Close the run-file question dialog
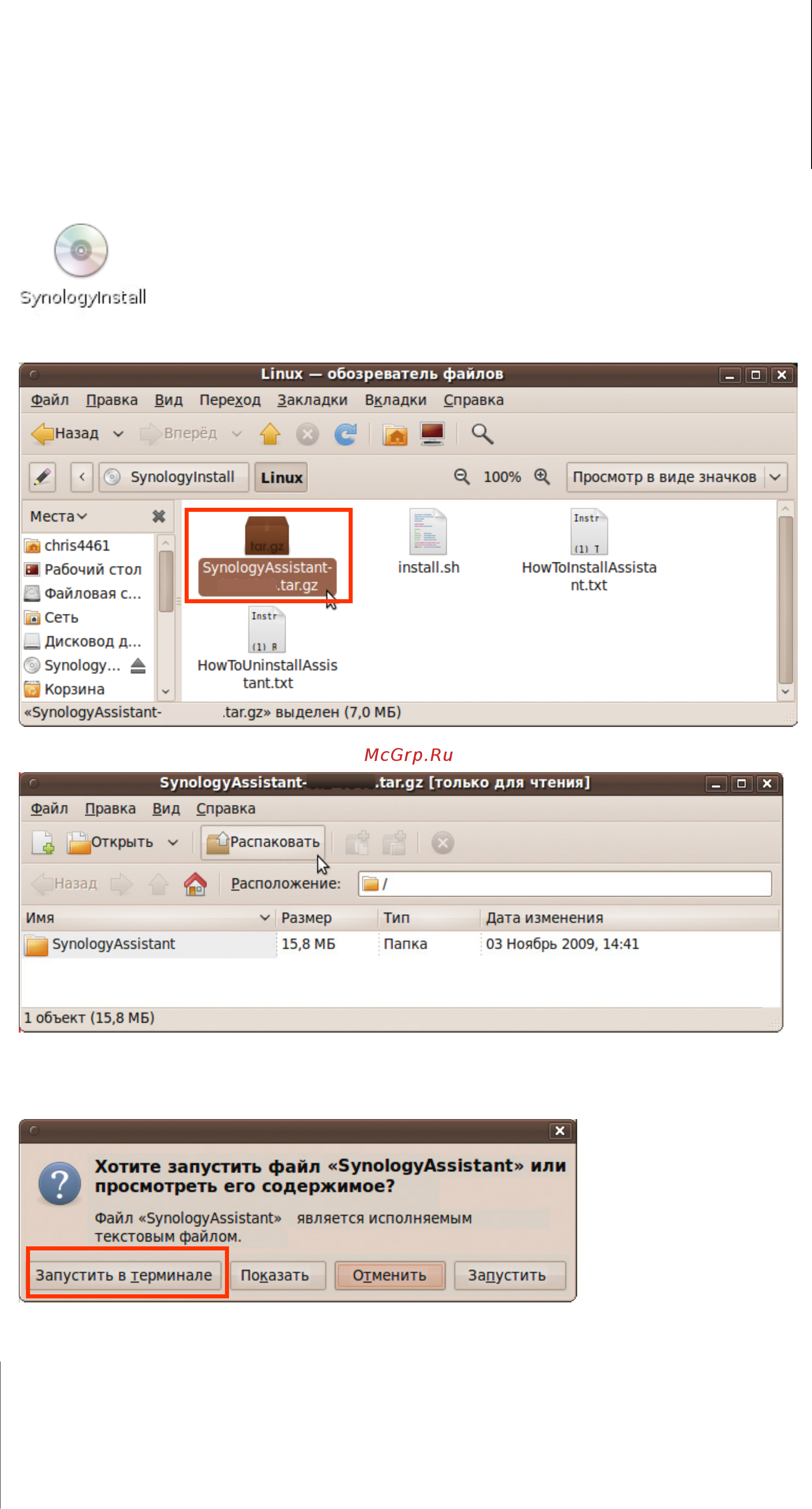The image size is (812, 1509). coord(560,1131)
